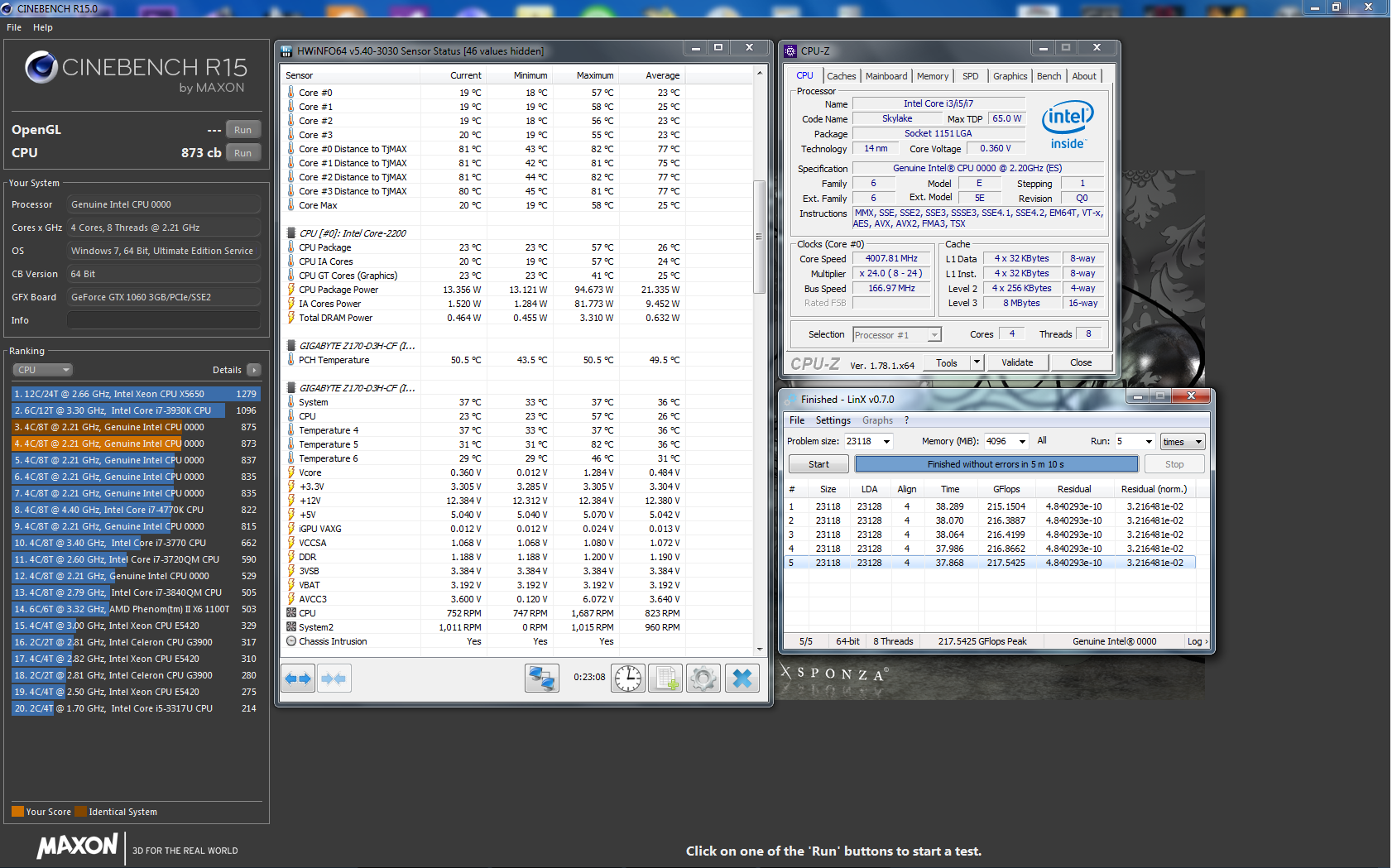Click the Chassis Intrusion row icon

click(x=291, y=641)
